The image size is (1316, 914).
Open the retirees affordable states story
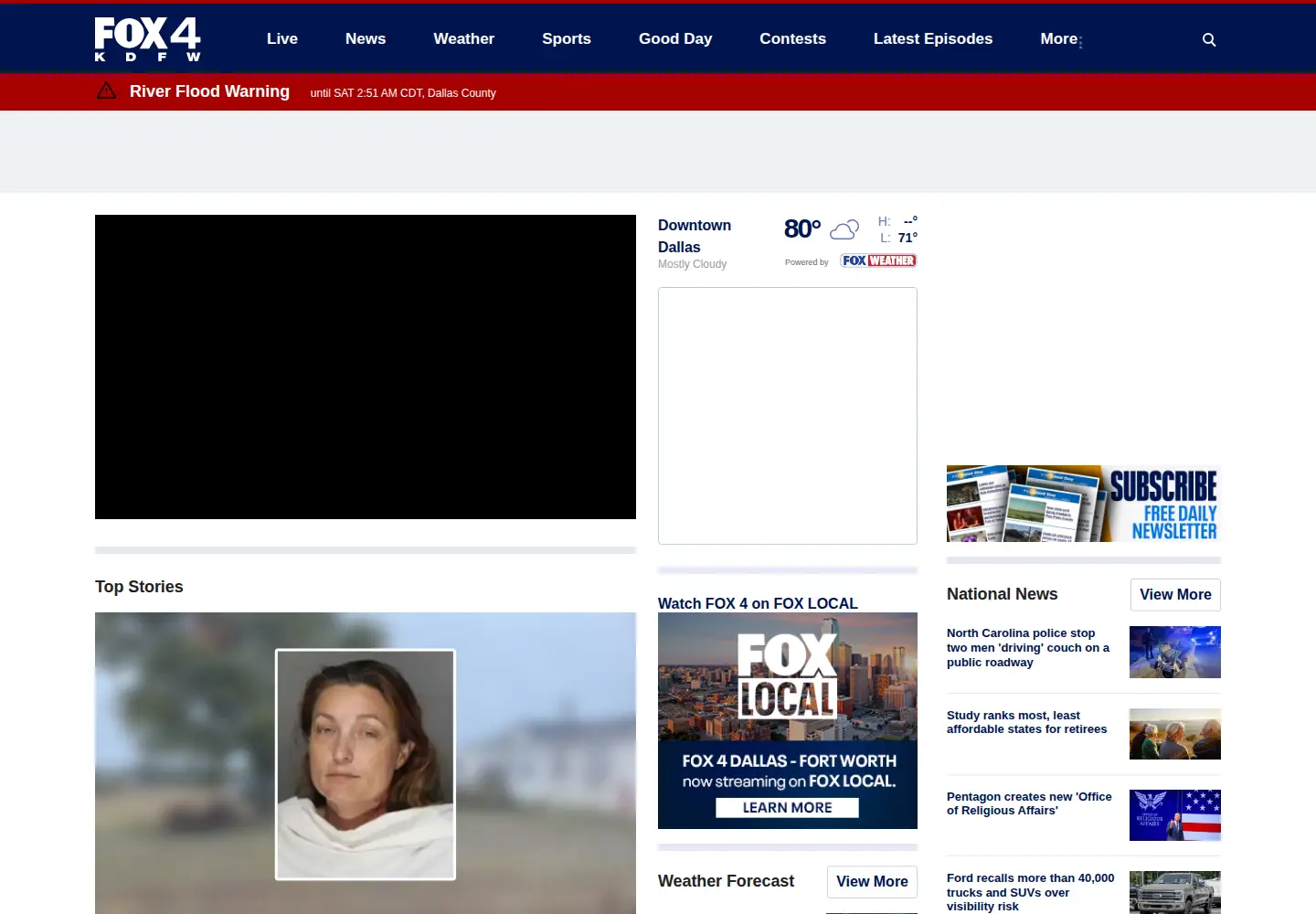click(1027, 722)
